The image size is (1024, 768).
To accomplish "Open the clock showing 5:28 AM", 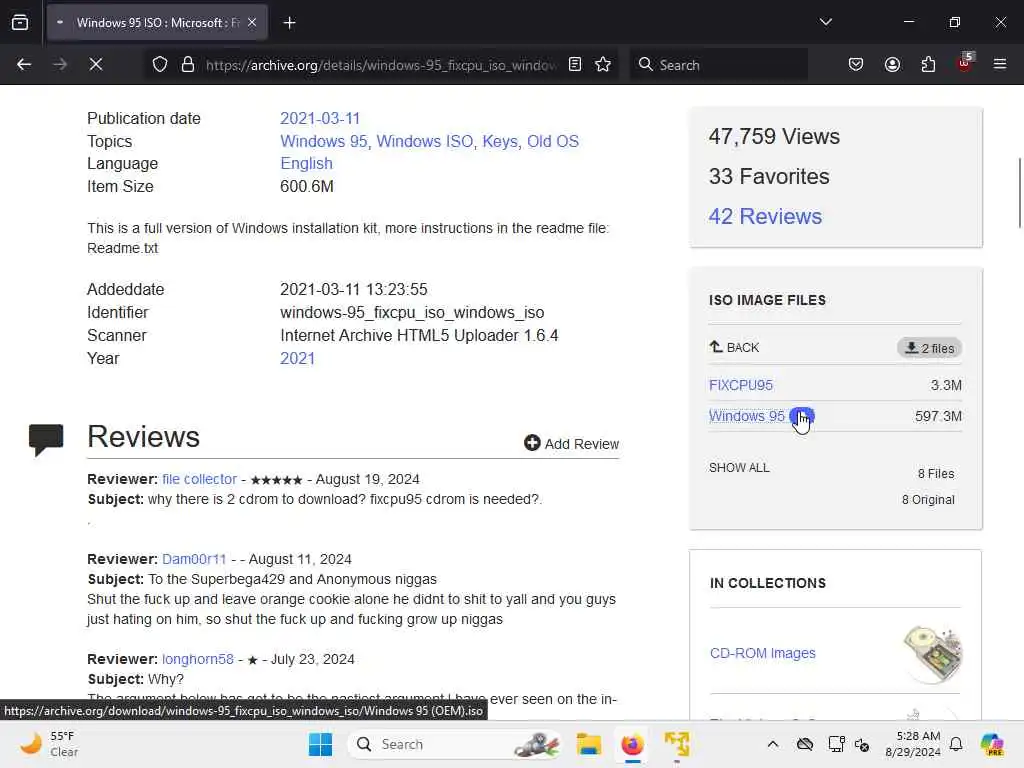I will coord(913,744).
